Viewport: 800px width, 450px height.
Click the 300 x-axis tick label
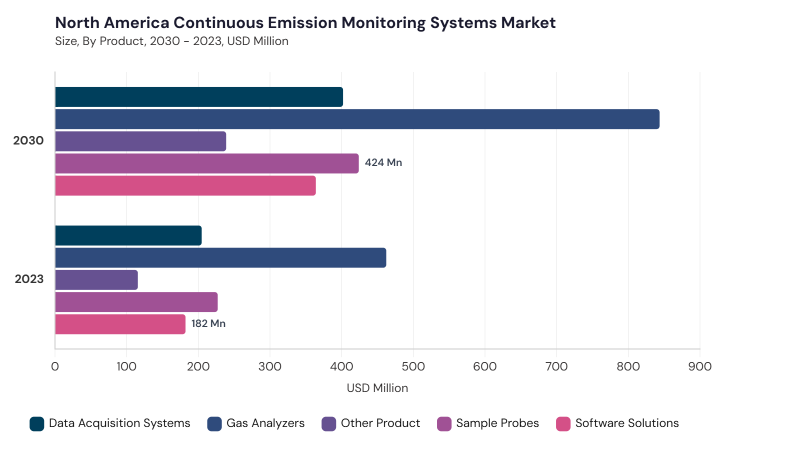click(270, 366)
